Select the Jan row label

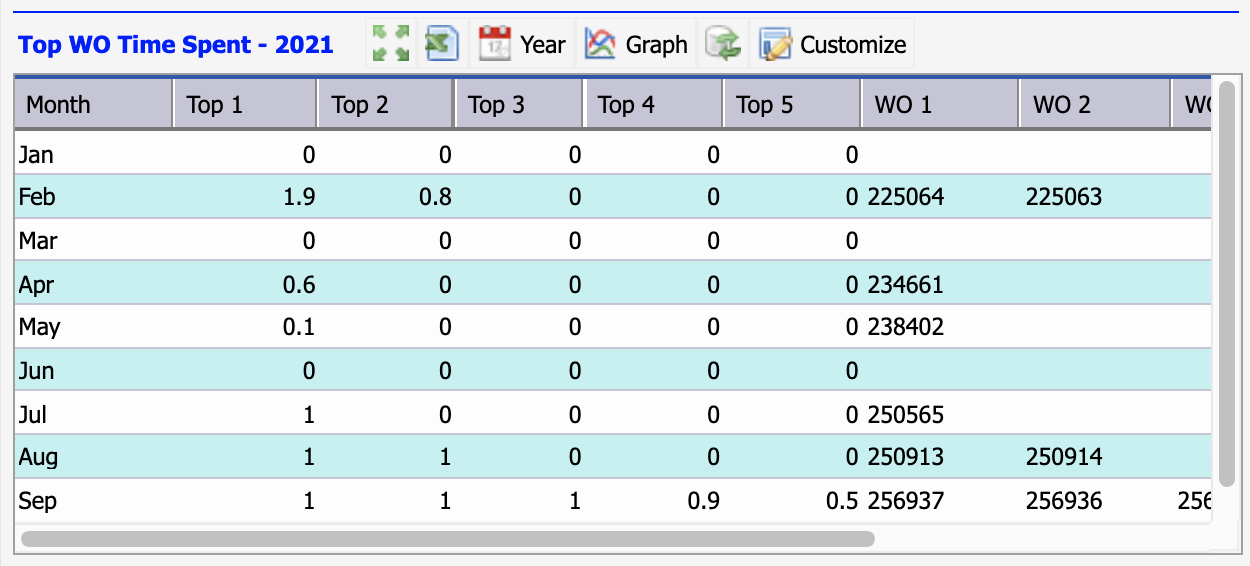[x=36, y=155]
